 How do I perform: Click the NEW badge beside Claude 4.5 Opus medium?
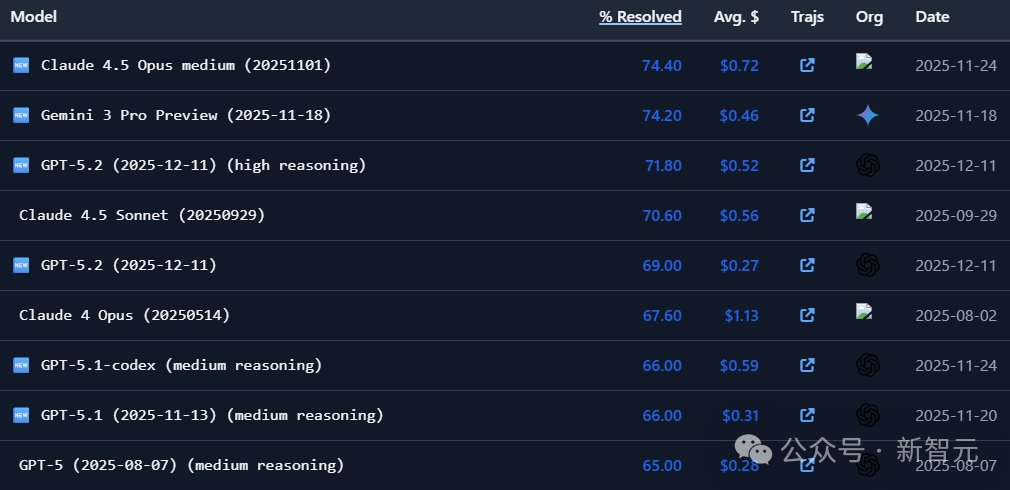21,65
